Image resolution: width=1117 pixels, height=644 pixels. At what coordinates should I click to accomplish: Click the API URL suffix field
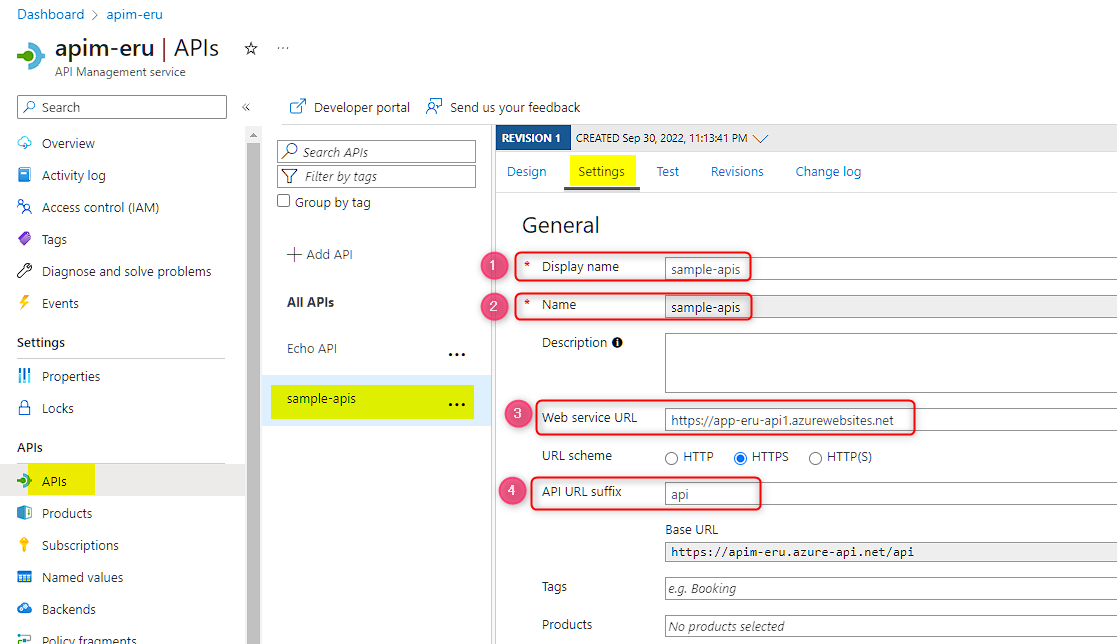[x=890, y=494]
